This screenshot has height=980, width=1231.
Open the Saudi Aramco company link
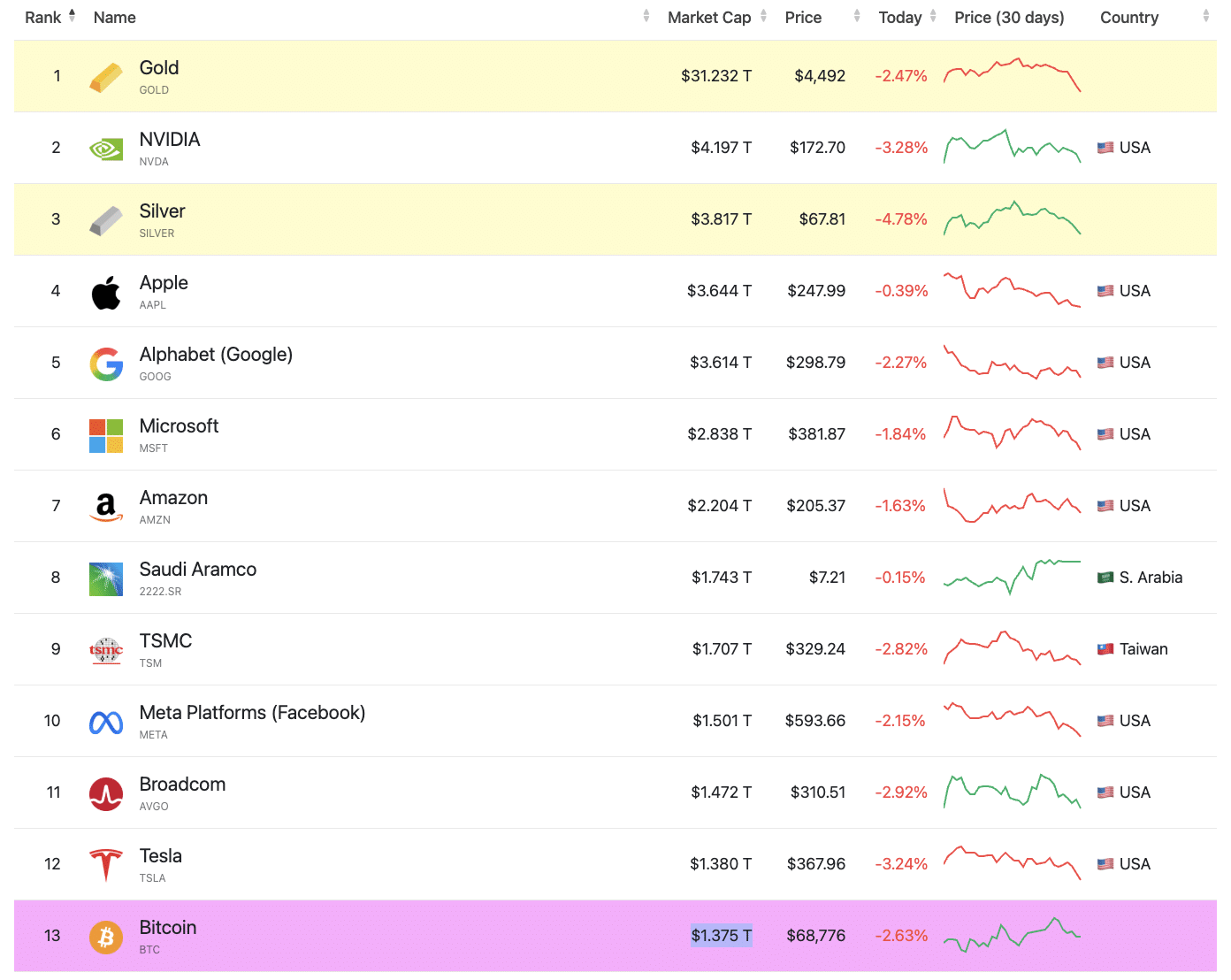[198, 570]
